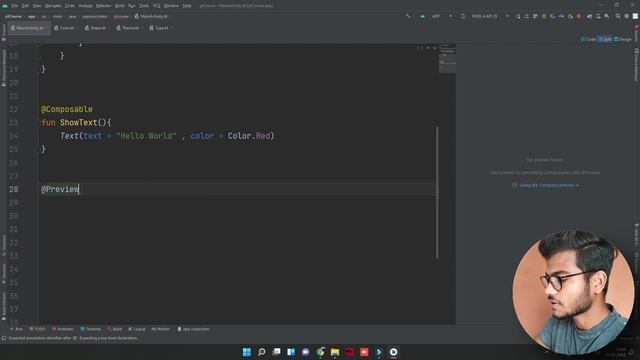Click the code minimap thumbnail in editor
640x360 pixels.
(x=447, y=59)
